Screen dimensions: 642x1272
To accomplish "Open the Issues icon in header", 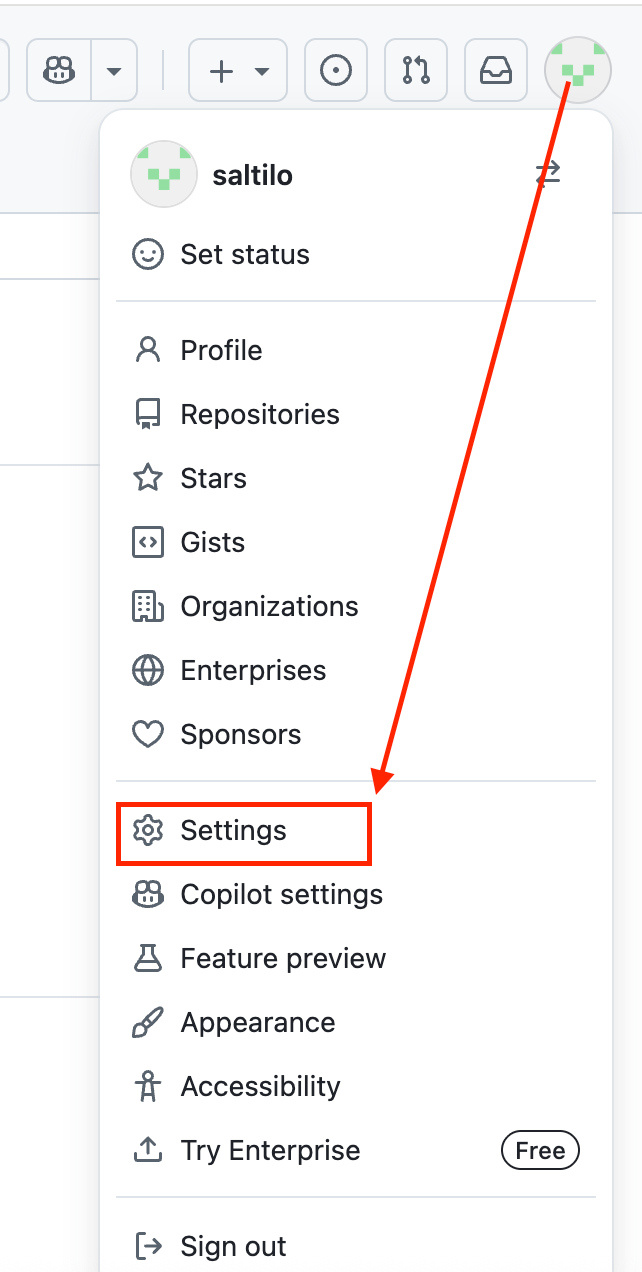I will (x=336, y=71).
